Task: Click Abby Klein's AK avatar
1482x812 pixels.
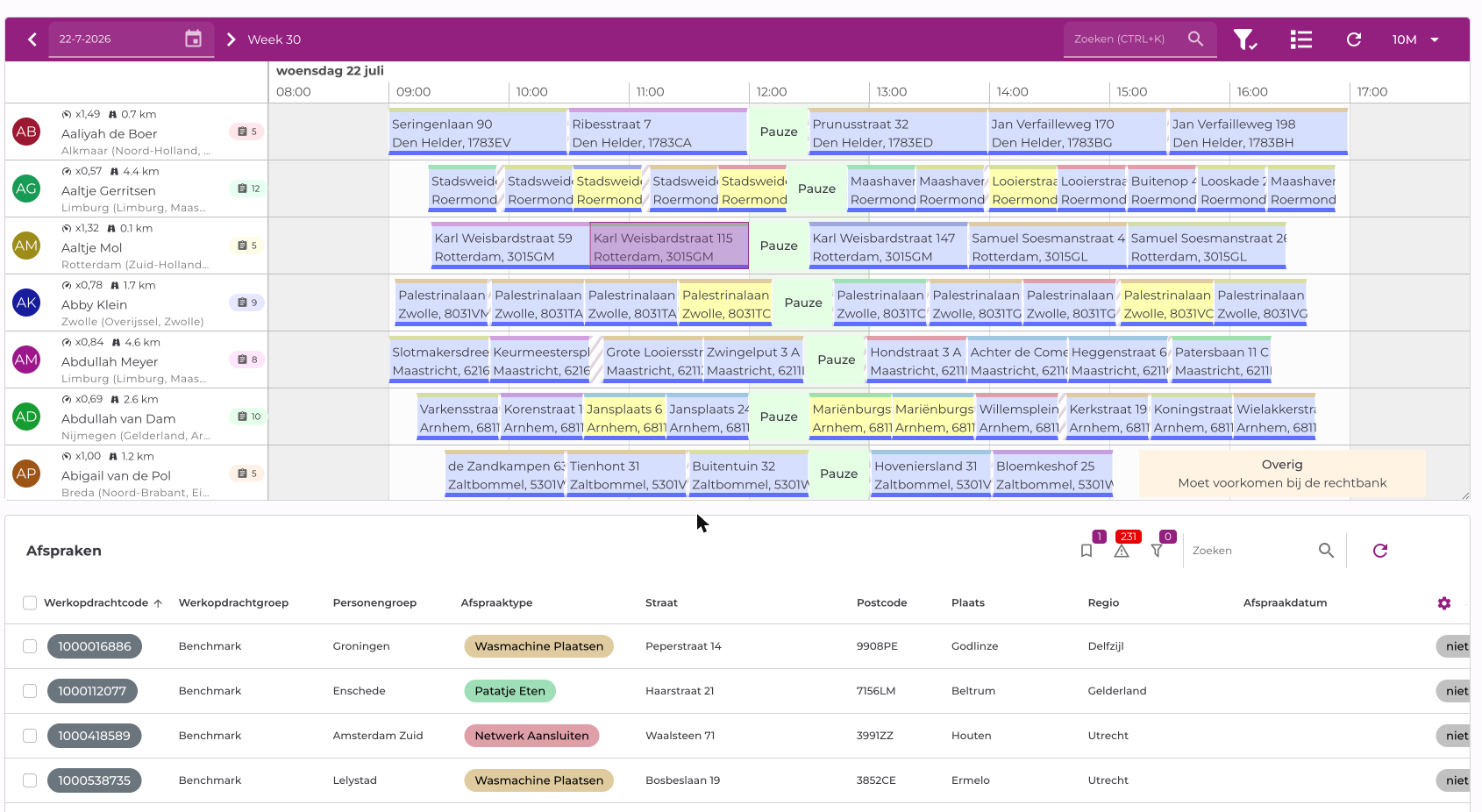Action: [27, 302]
